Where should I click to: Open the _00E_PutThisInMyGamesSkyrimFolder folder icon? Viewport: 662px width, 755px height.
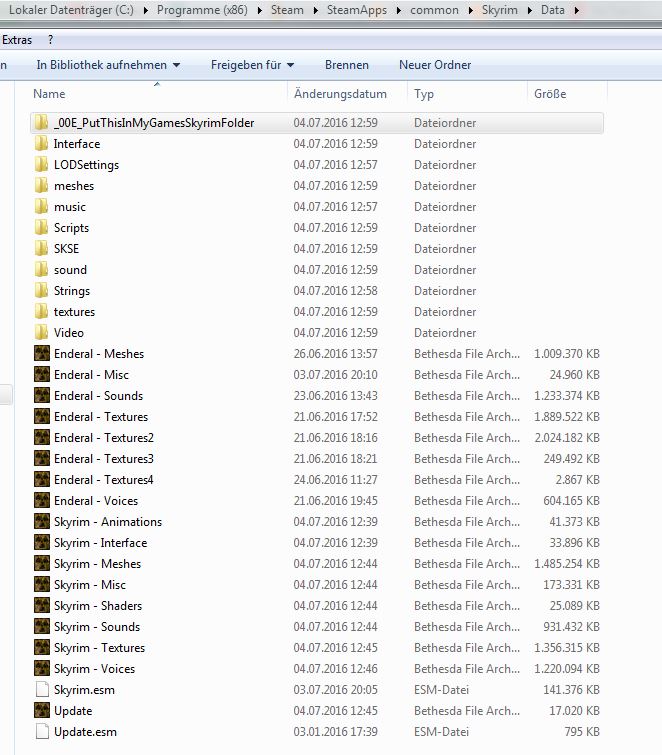click(x=42, y=123)
